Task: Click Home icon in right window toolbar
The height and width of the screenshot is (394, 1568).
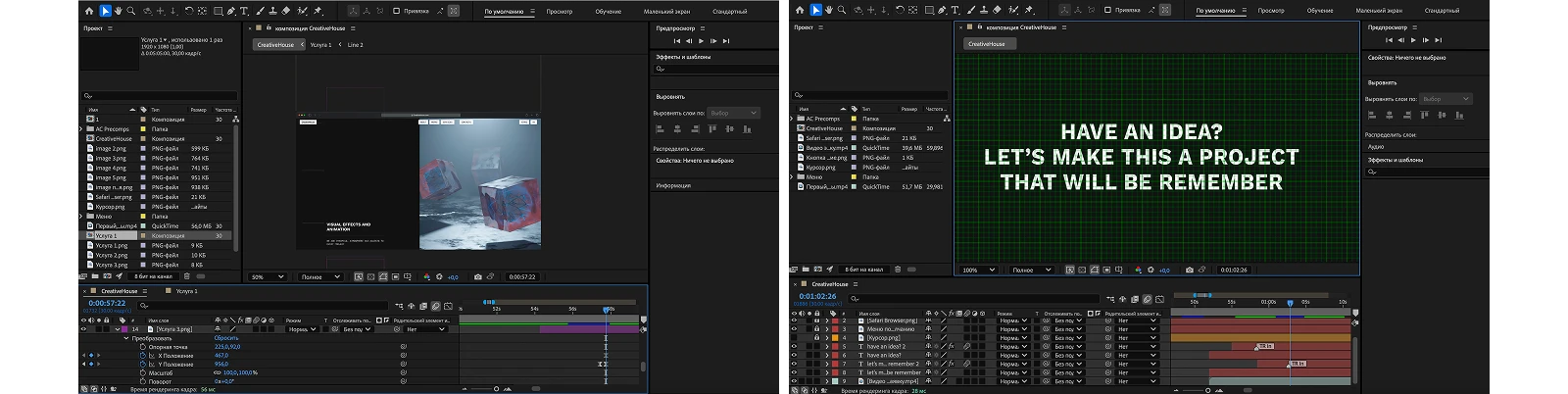Action: pyautogui.click(x=801, y=11)
